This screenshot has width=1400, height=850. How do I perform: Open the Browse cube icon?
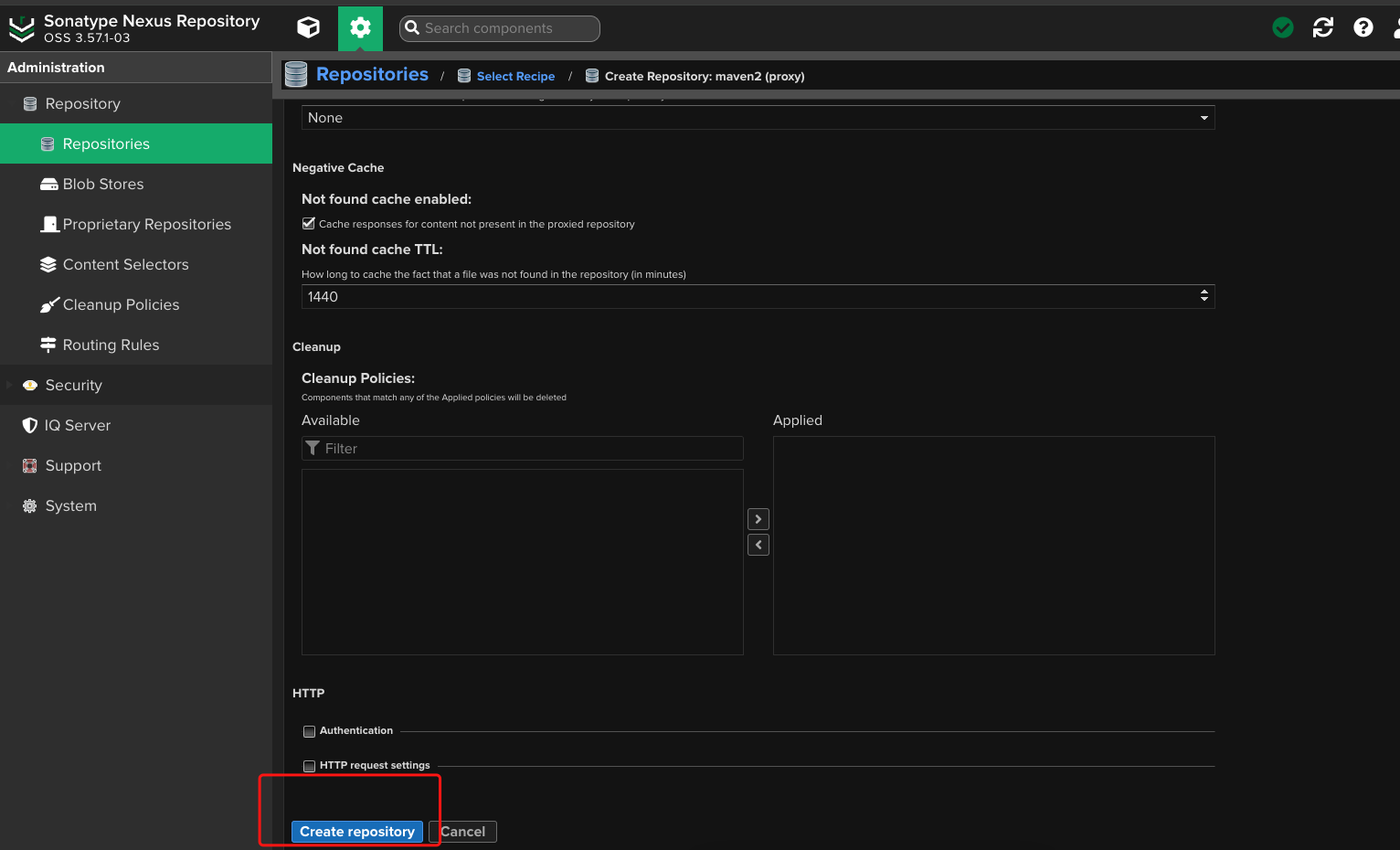[309, 27]
